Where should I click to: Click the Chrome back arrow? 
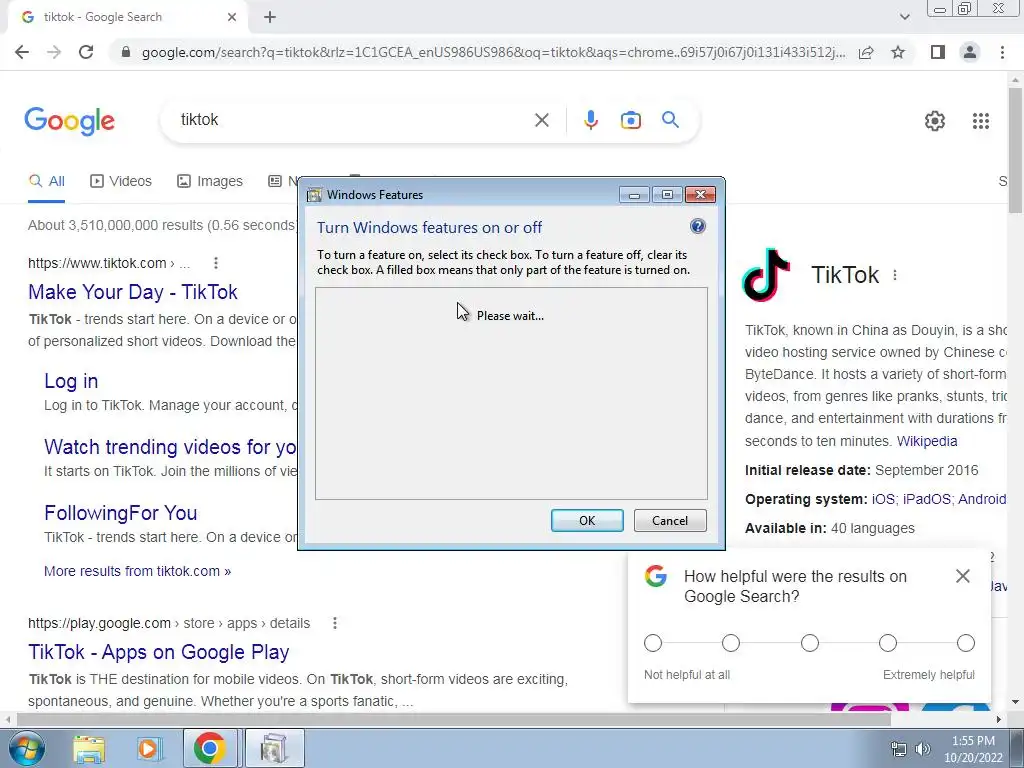pos(22,52)
